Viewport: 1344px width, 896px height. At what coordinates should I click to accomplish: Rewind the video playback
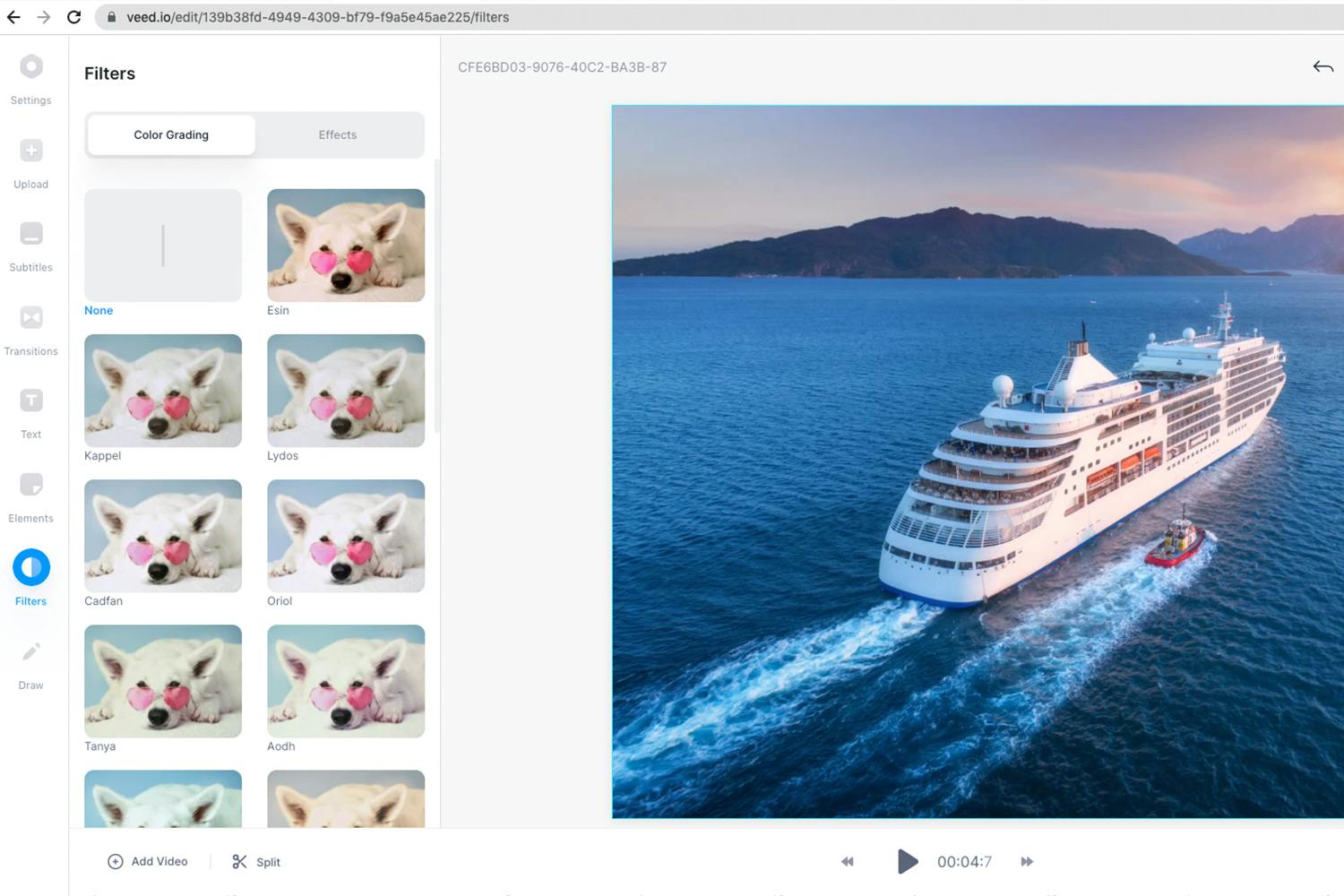tap(847, 861)
